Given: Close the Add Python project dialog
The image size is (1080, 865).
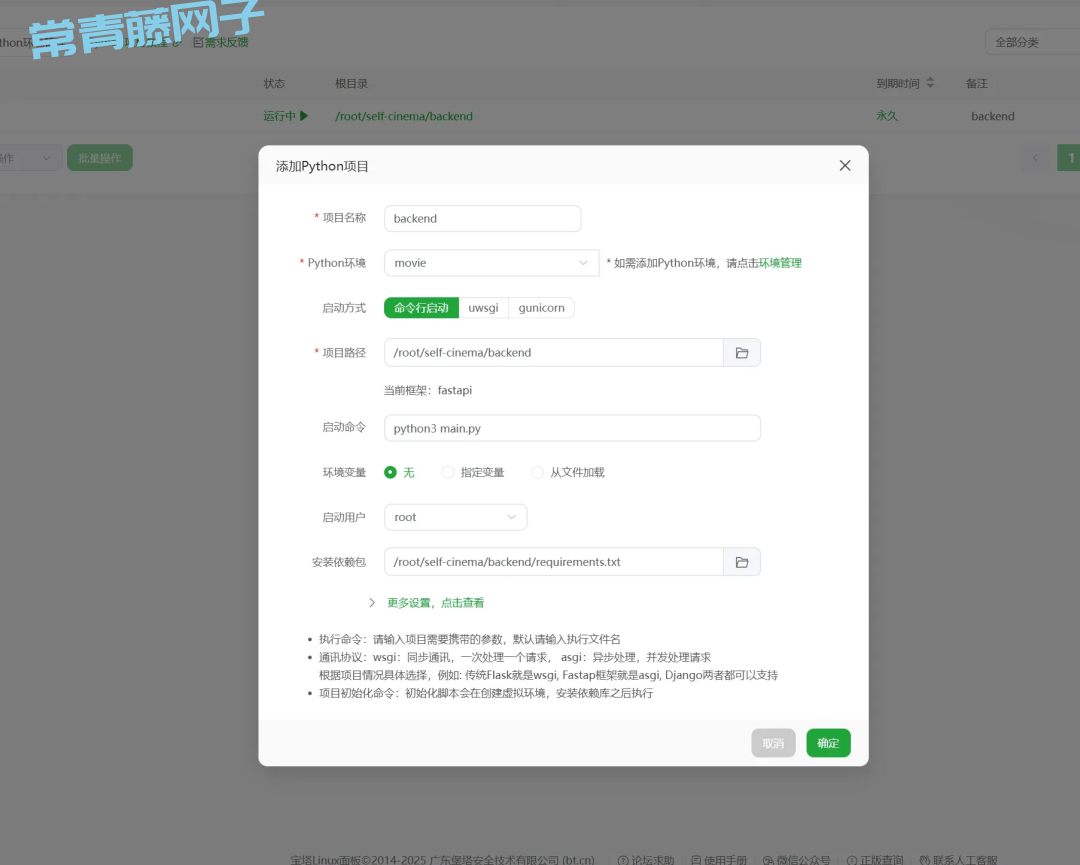Looking at the screenshot, I should click(x=845, y=166).
